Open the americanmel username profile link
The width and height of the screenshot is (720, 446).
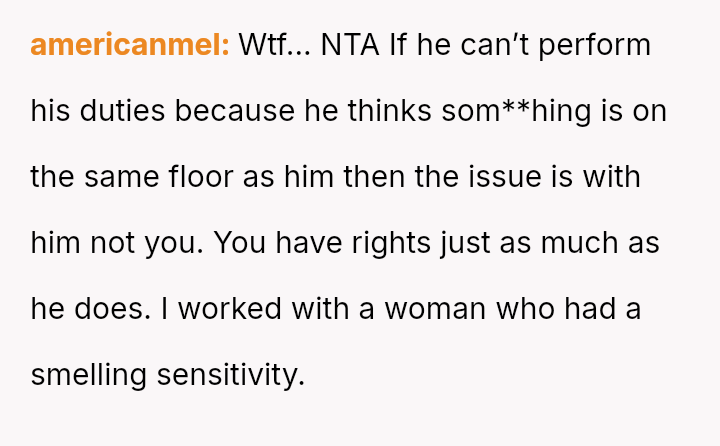click(130, 45)
